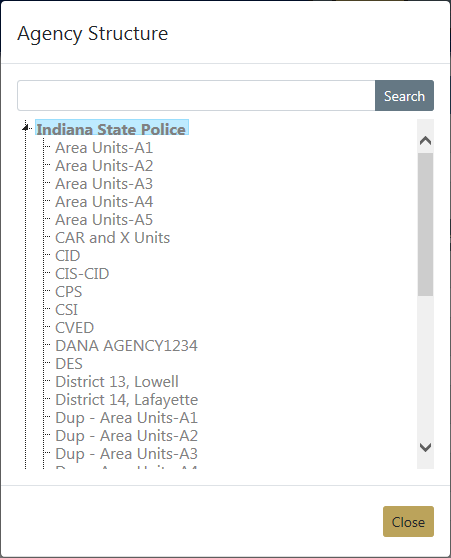Click the scroll up arrow
Viewport: 451px width, 558px height.
point(425,141)
